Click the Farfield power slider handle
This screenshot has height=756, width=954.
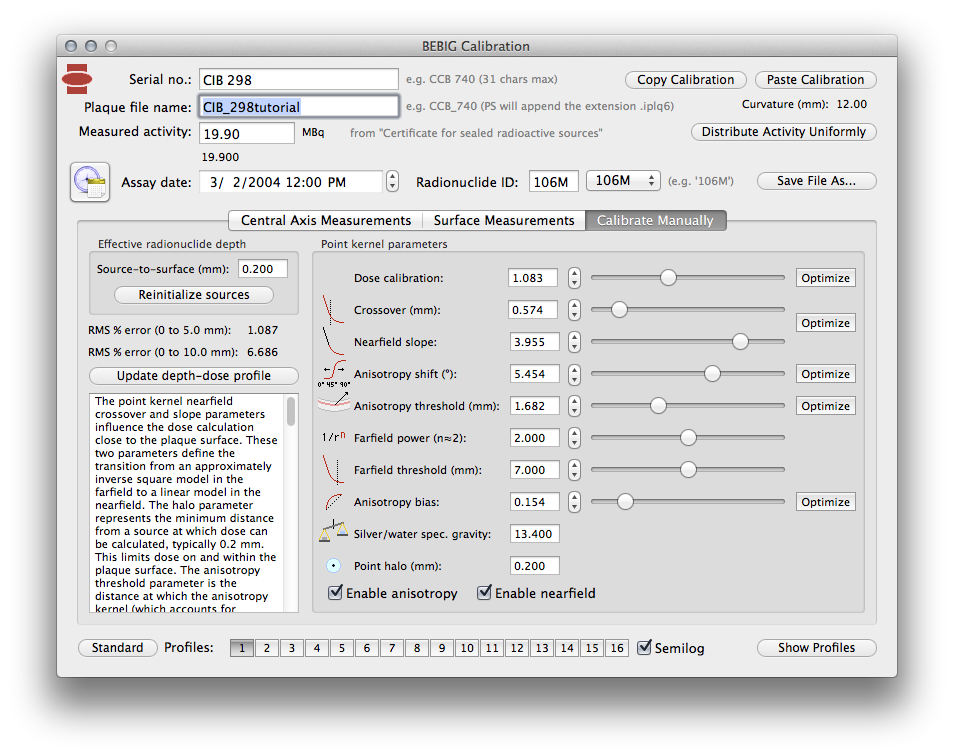688,437
